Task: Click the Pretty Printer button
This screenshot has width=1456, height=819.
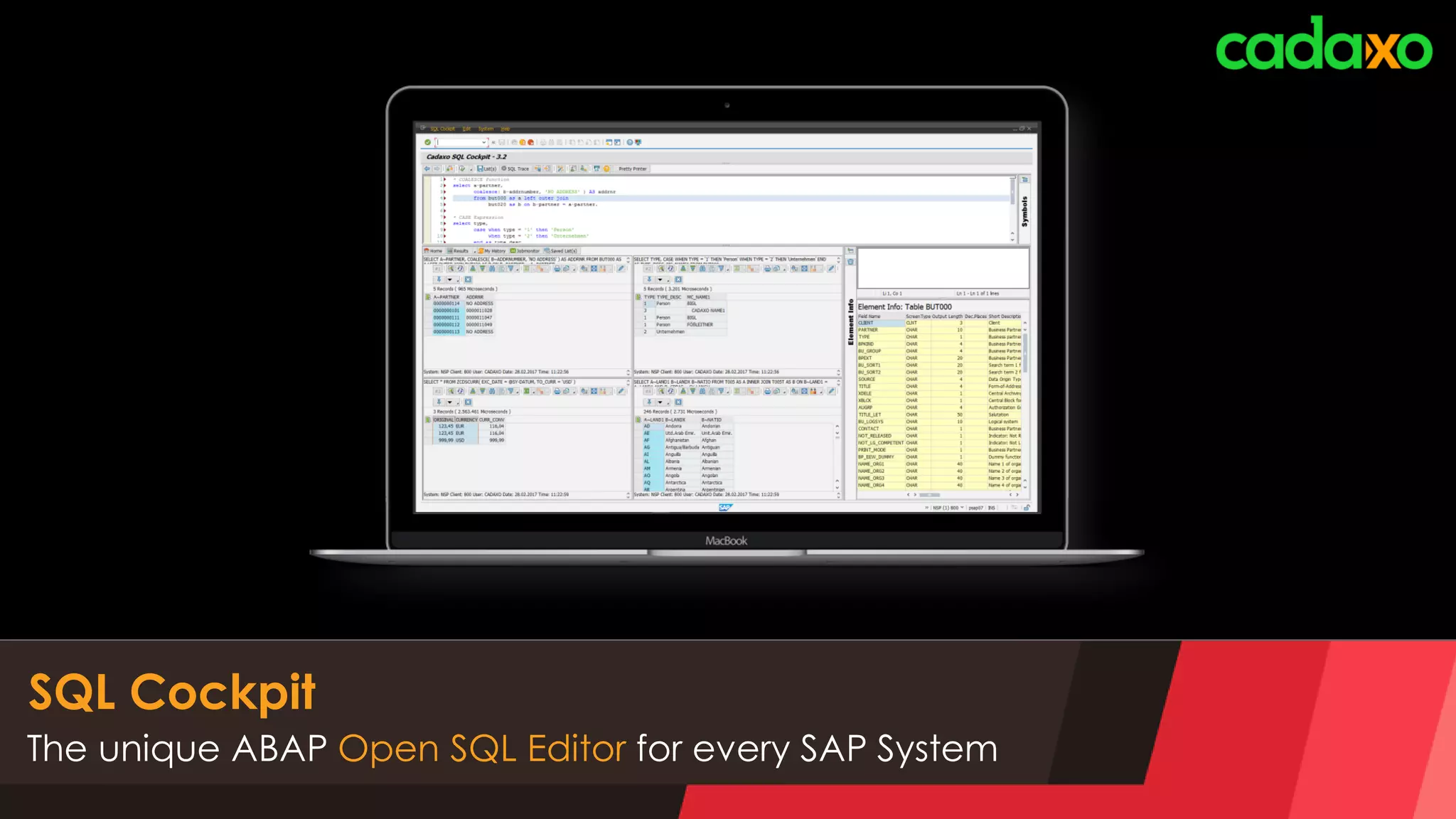Action: (x=632, y=169)
